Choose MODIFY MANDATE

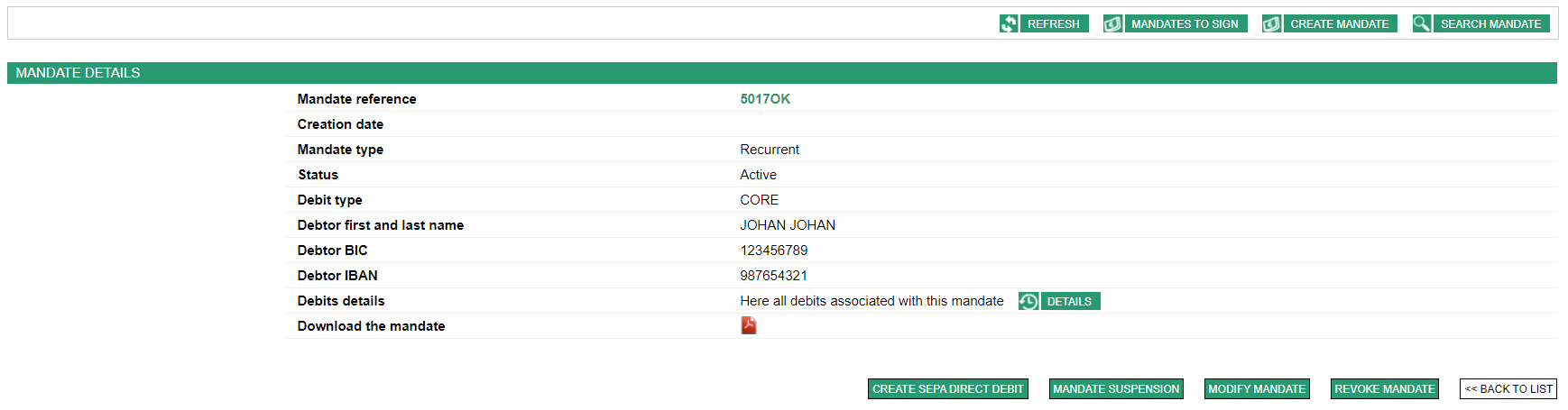click(x=1257, y=389)
